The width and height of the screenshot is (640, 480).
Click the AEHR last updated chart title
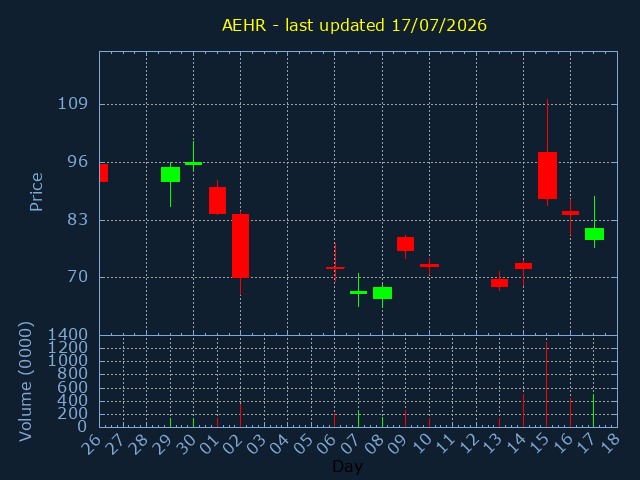[354, 25]
